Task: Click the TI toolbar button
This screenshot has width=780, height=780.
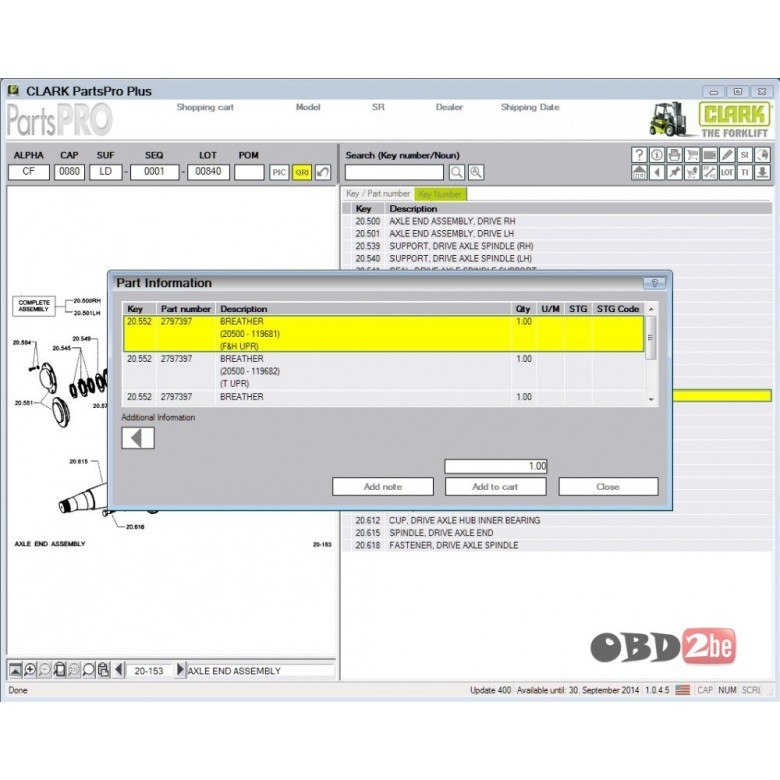Action: pos(745,173)
